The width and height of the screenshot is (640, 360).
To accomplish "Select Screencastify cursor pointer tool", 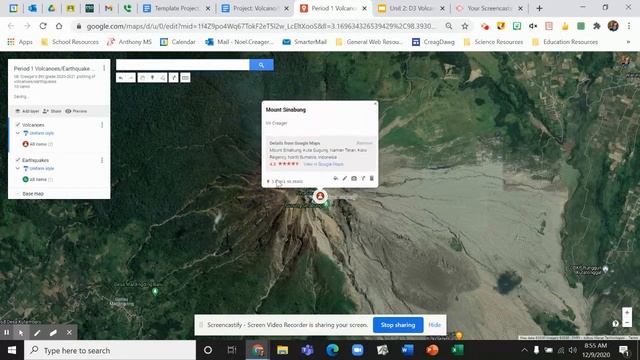I will point(21,333).
